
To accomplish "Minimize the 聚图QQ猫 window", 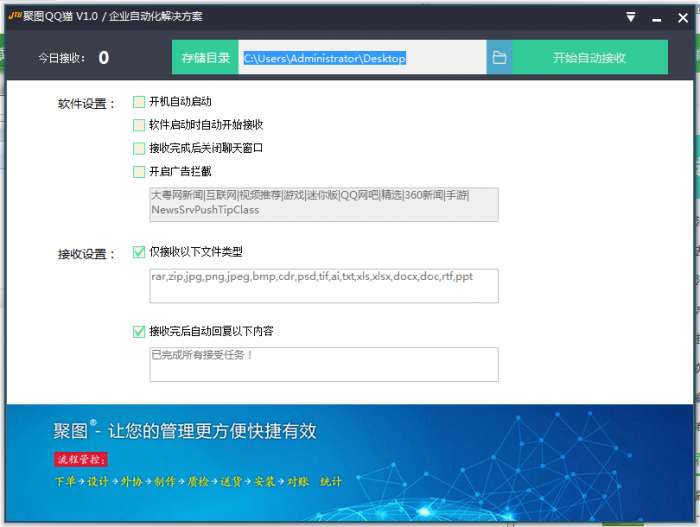I will pyautogui.click(x=656, y=18).
